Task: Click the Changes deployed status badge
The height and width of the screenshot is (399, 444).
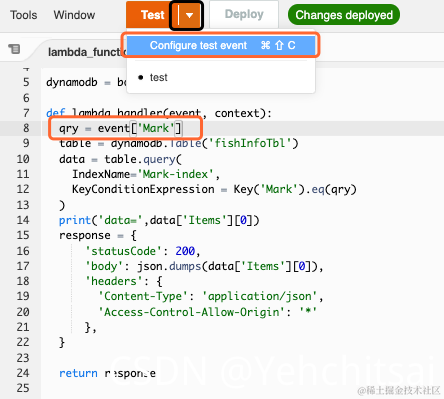Action: click(x=344, y=15)
